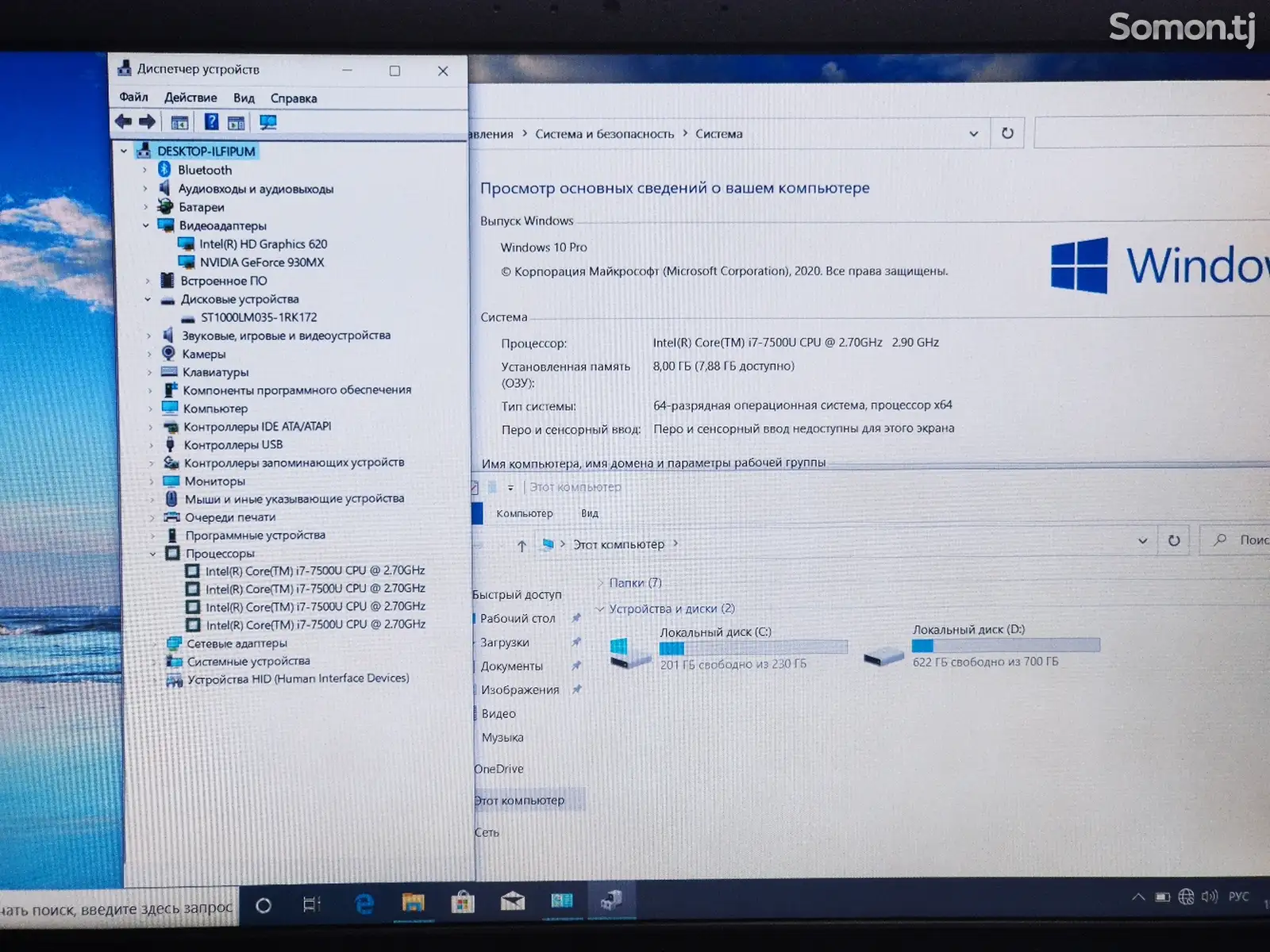Select Локальный диск (D:)
The height and width of the screenshot is (952, 1270).
click(x=981, y=646)
